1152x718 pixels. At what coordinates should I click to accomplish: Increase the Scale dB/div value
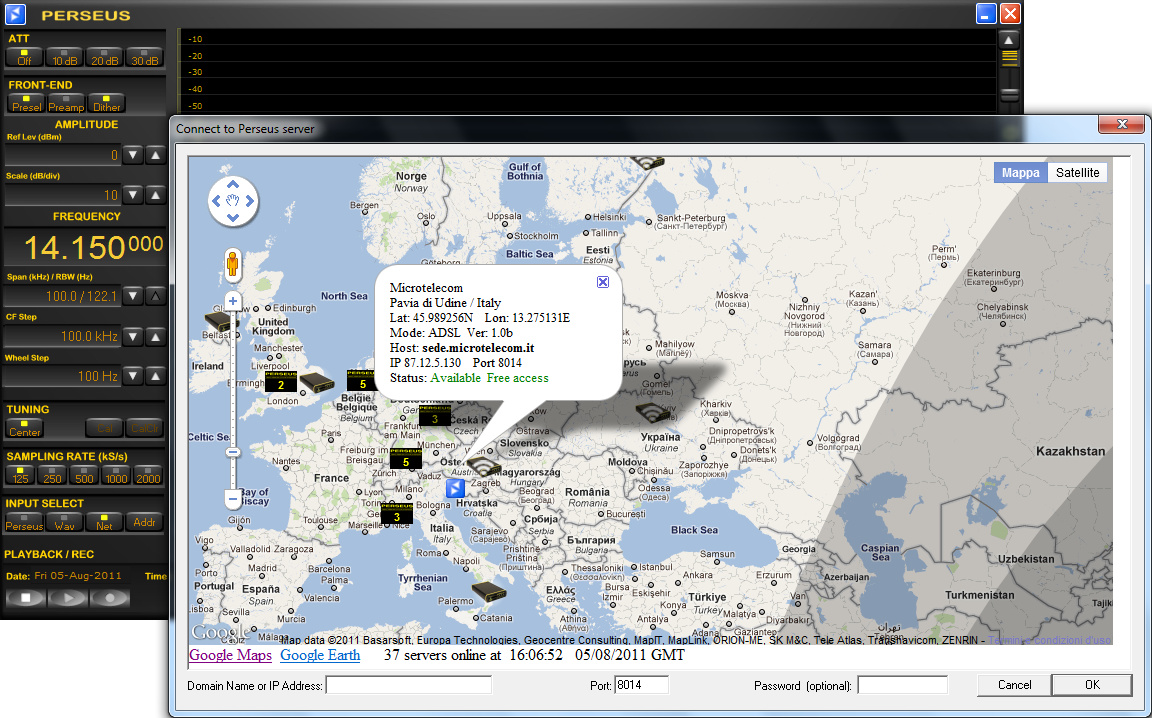pyautogui.click(x=155, y=195)
